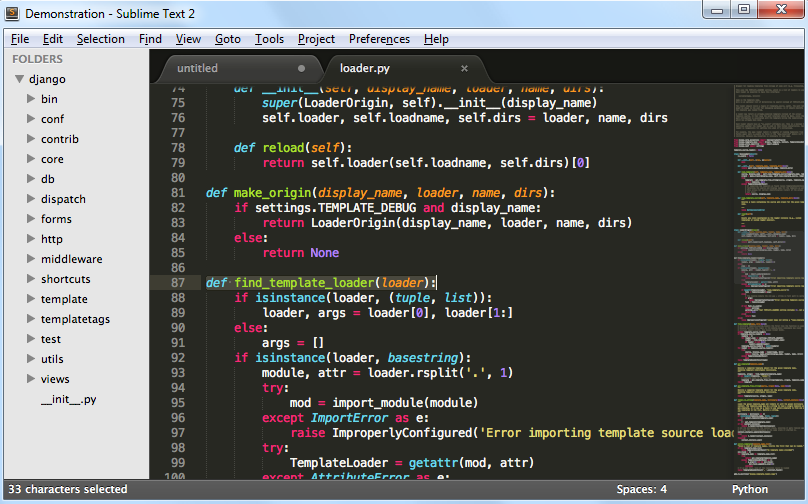Click 'return None' on line 85
This screenshot has width=808, height=504.
(x=301, y=253)
